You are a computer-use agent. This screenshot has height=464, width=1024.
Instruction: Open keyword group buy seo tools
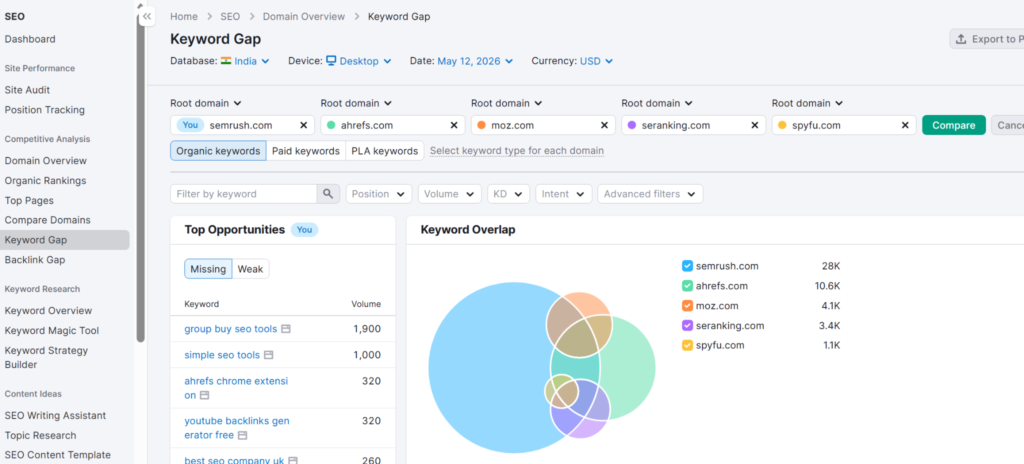231,329
